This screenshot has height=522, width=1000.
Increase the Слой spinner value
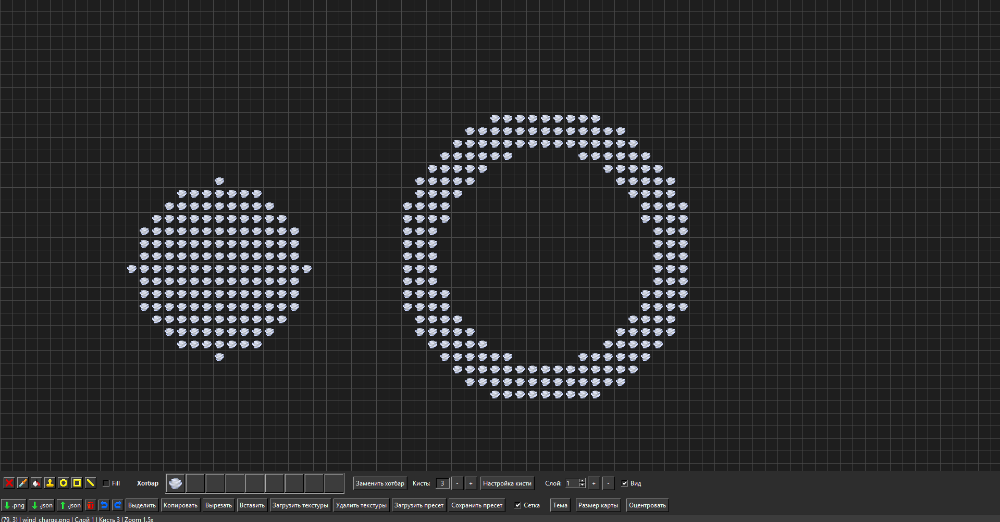[x=582, y=481]
